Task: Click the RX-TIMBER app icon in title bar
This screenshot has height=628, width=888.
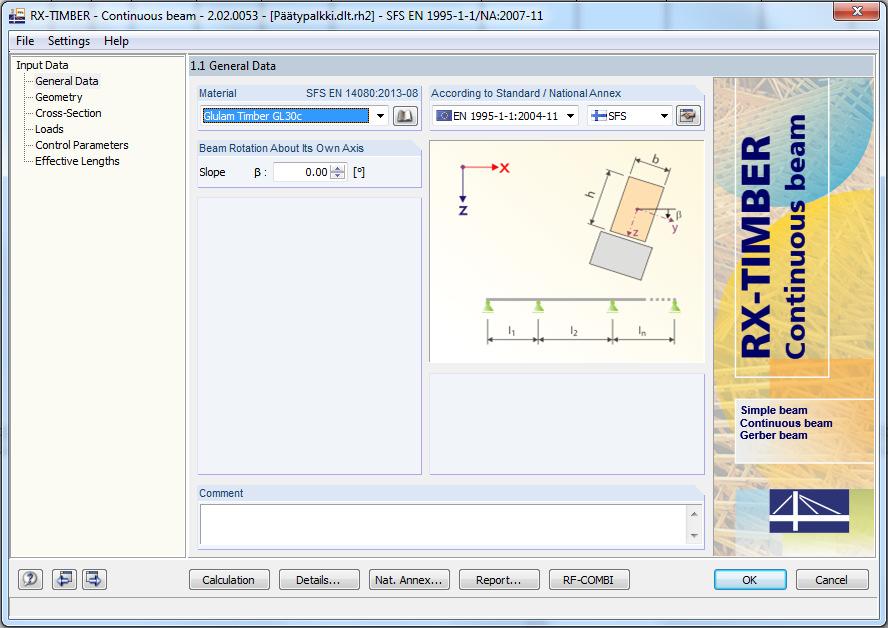Action: click(17, 15)
